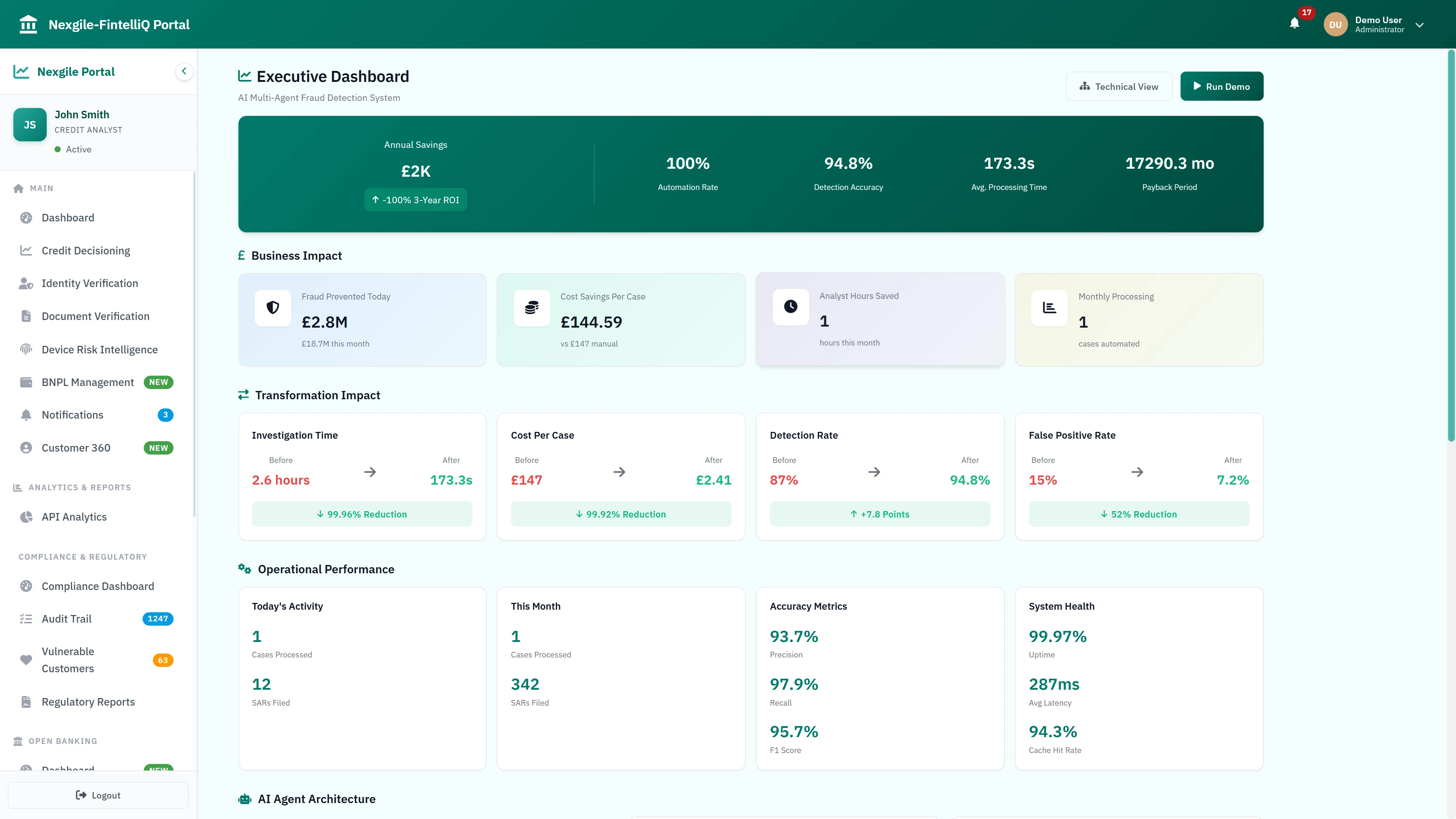Switch to Technical View
This screenshot has width=1456, height=819.
(x=1119, y=86)
